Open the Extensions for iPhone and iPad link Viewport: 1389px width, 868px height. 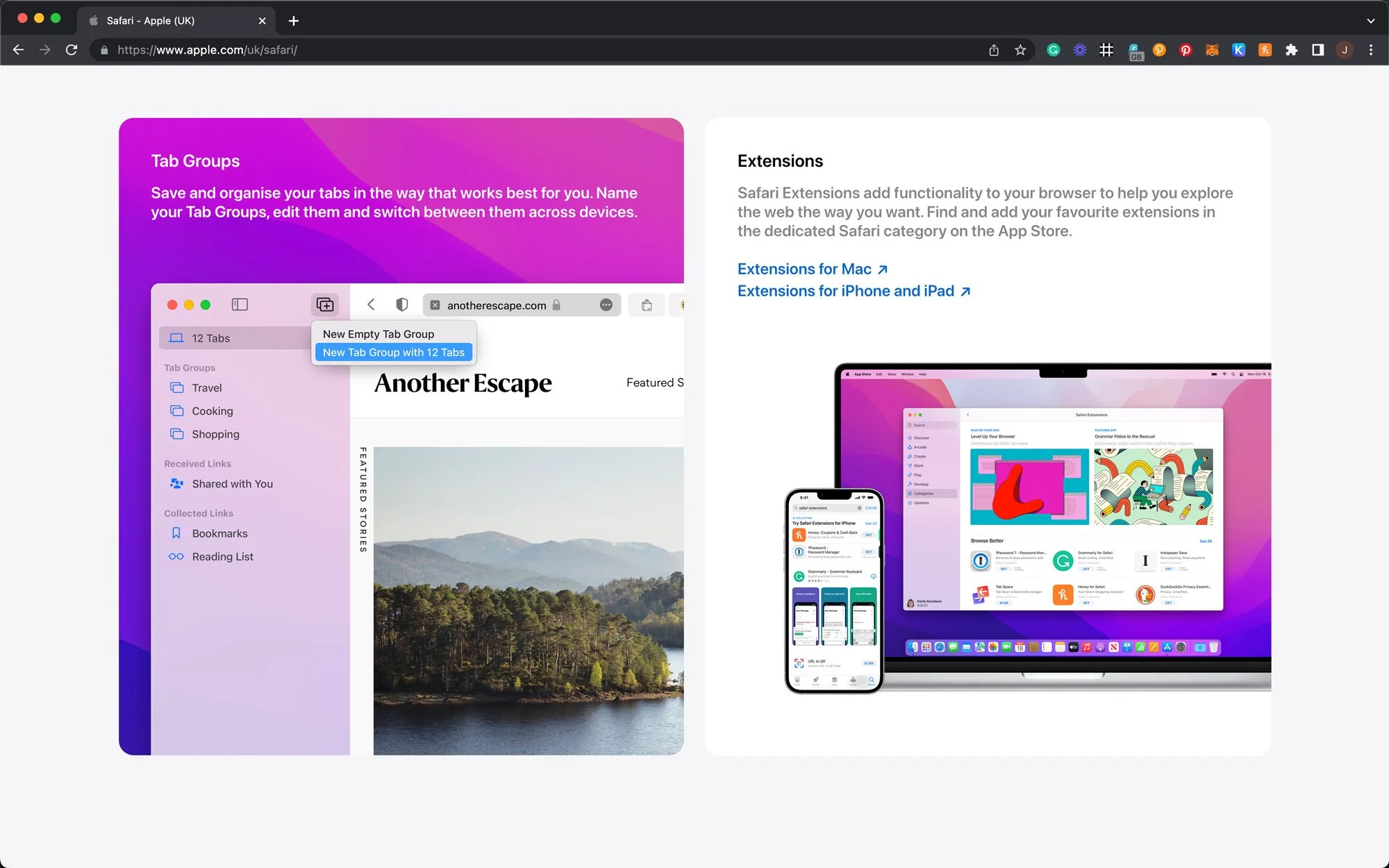click(854, 291)
